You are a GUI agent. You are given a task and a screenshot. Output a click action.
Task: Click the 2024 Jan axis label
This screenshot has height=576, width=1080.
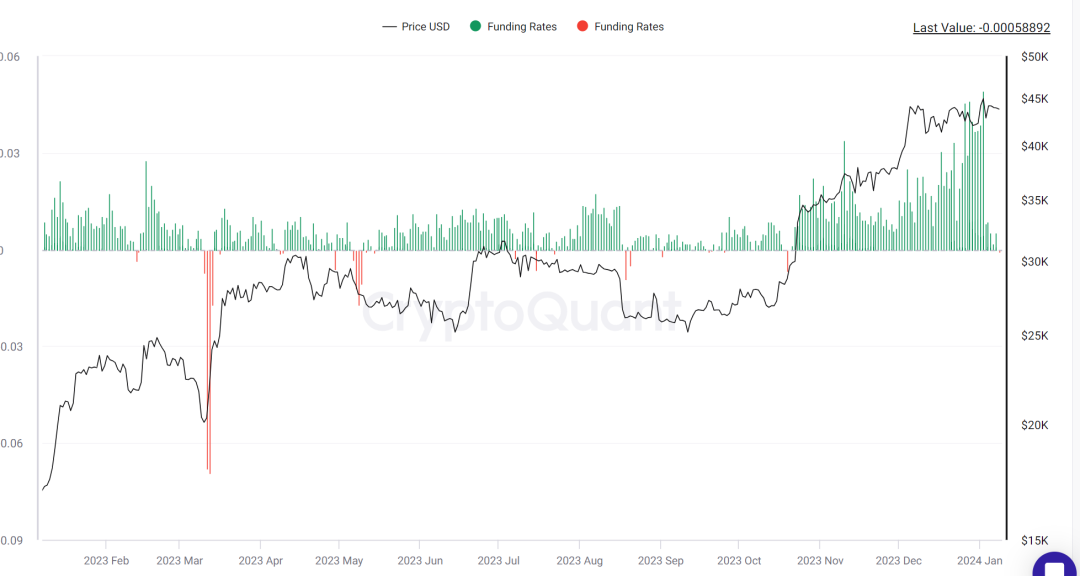pos(978,560)
